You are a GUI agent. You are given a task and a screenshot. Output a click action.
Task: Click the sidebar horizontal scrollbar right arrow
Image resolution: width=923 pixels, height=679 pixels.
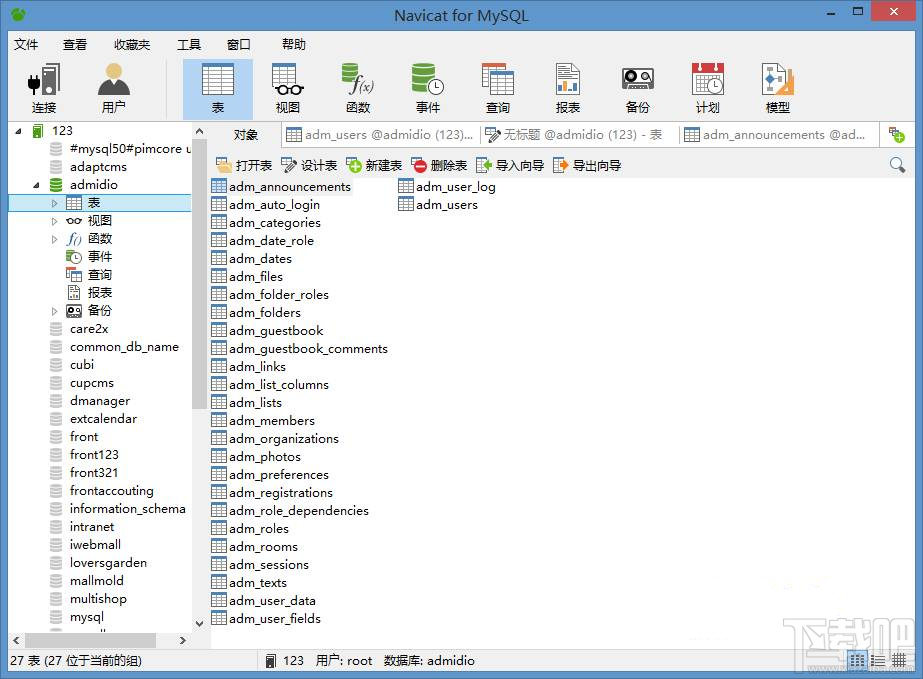[183, 640]
